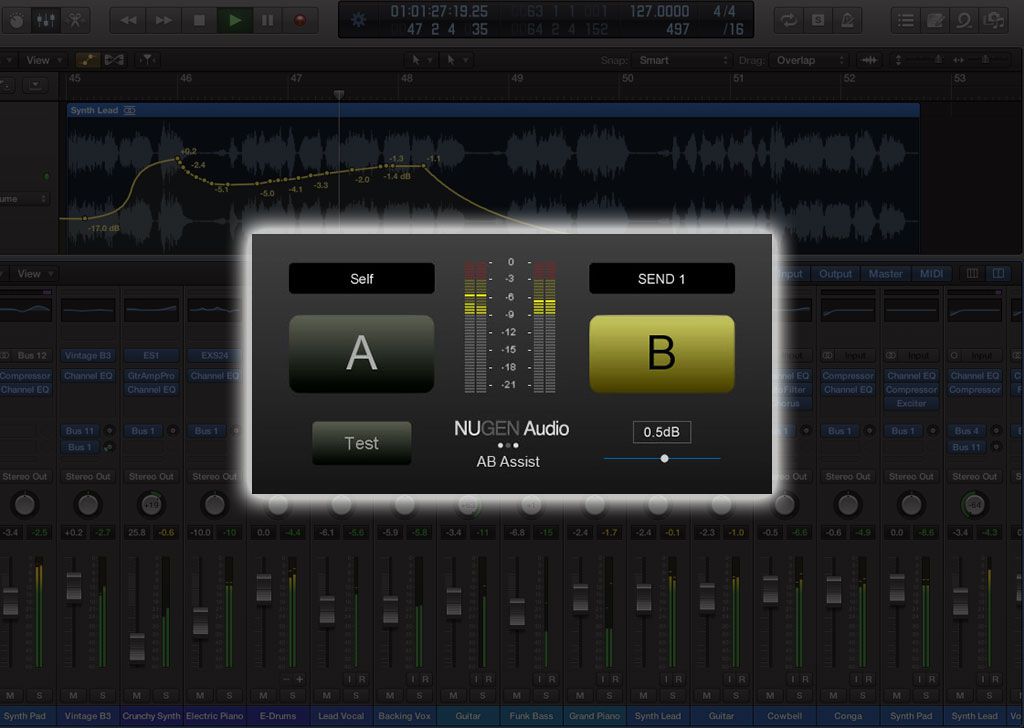
Task: Pause playback with the Pause button
Action: 268,20
